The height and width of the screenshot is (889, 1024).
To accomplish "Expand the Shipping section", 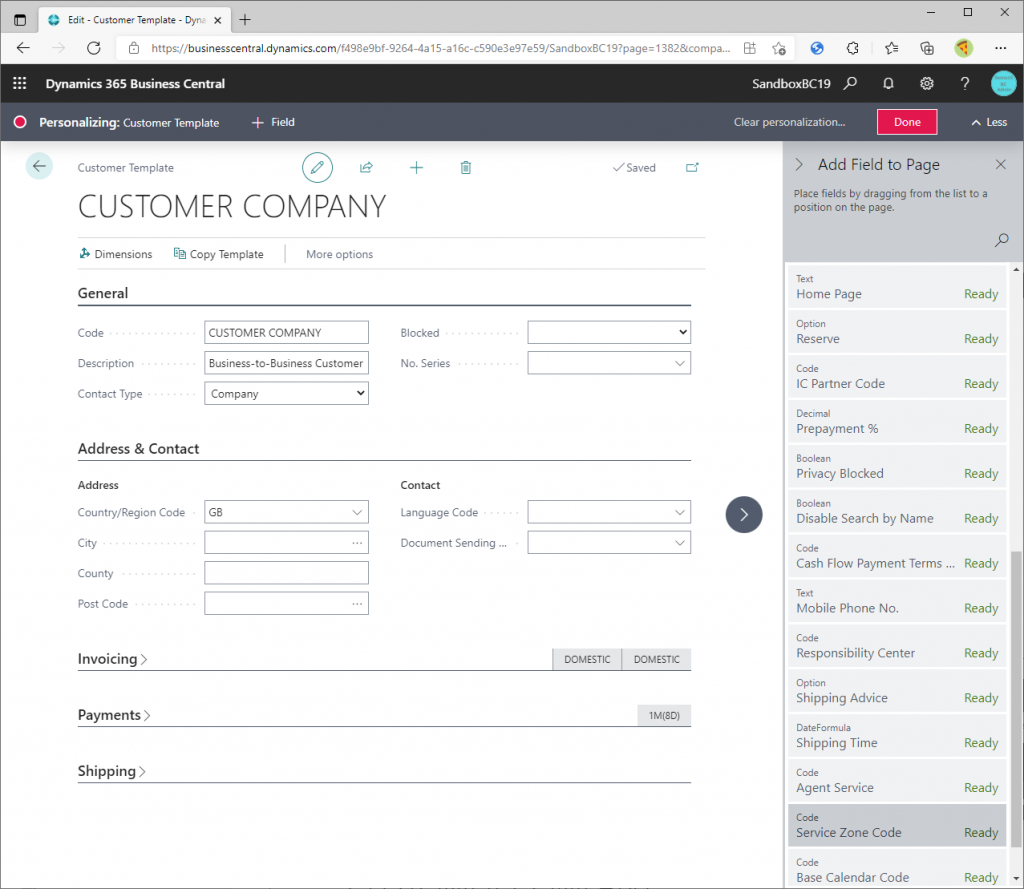I will (x=112, y=771).
